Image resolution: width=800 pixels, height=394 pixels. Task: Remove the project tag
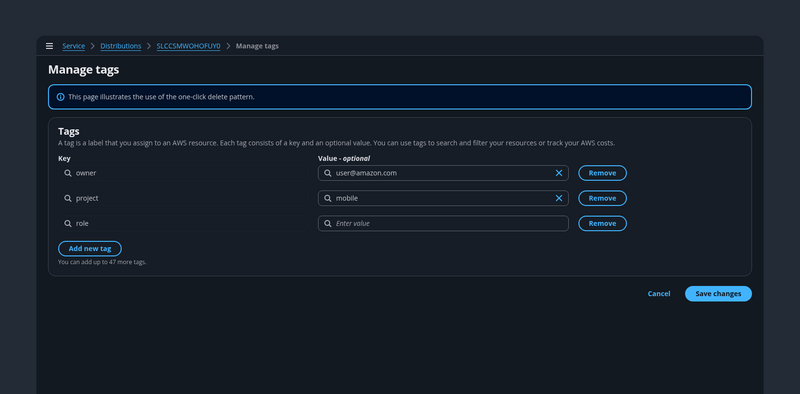point(602,198)
